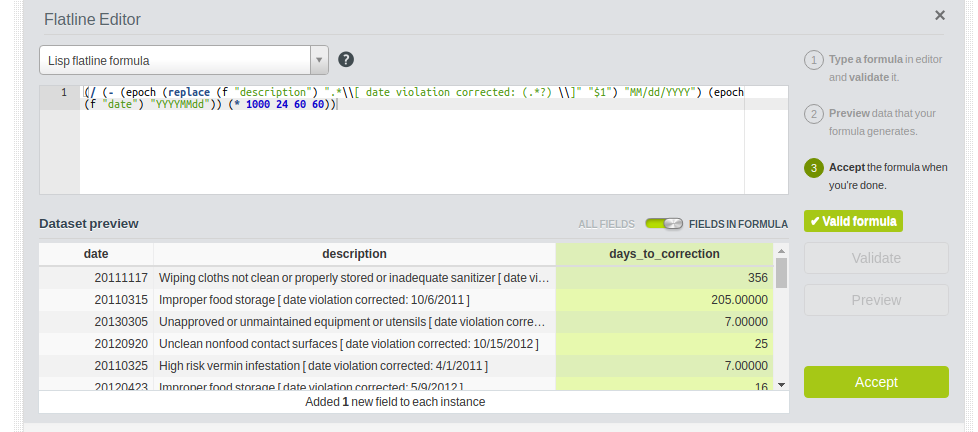Screen dimensions: 978x432
Task: Select the FIELDS IN FORMULA label
Action: tap(738, 224)
